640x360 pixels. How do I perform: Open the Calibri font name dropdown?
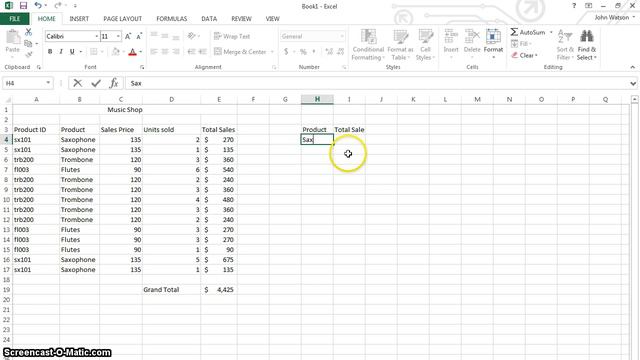[96, 36]
